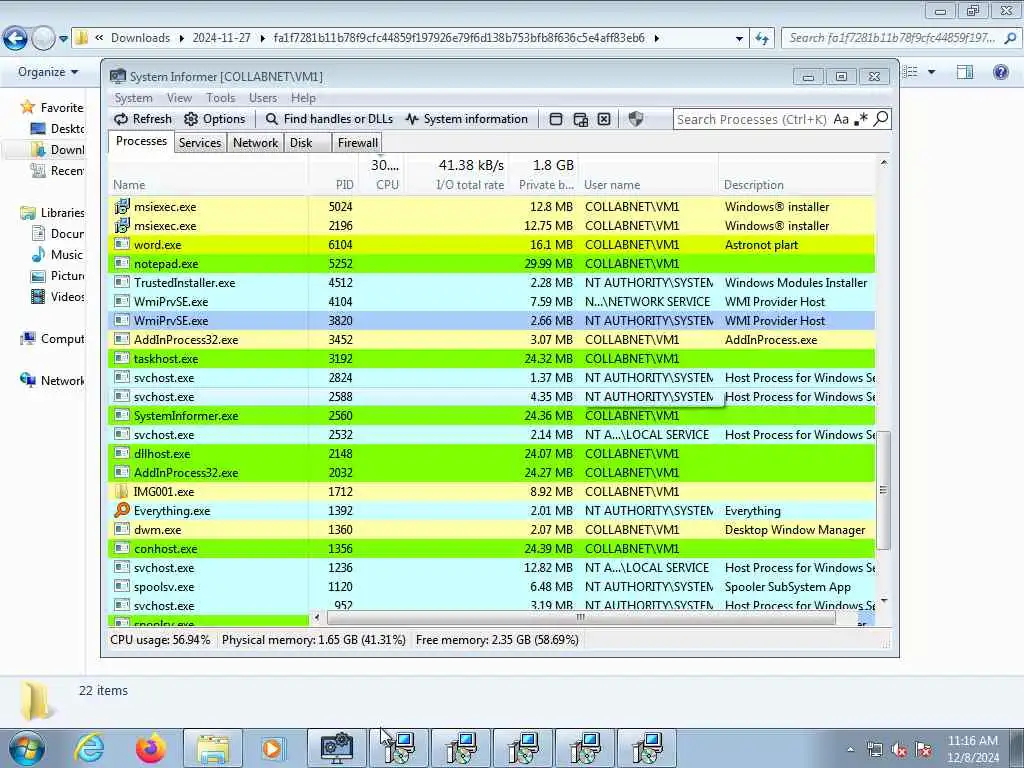Screen dimensions: 1024x768
Task: Select the SystemInformer.exe process icon
Action: click(x=121, y=415)
